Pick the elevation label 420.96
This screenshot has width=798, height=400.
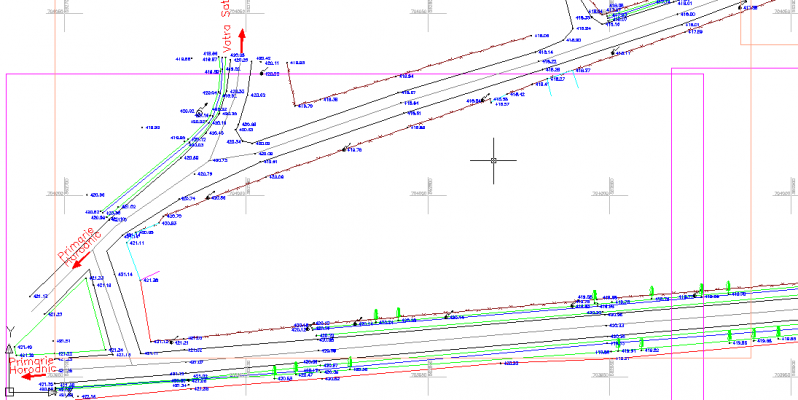click(97, 195)
